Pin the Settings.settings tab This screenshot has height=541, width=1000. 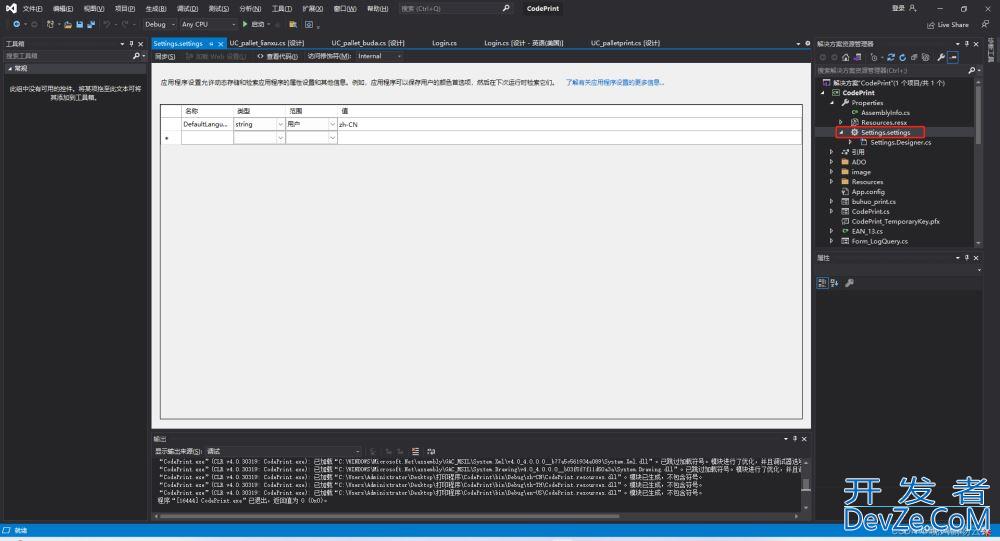tap(211, 44)
